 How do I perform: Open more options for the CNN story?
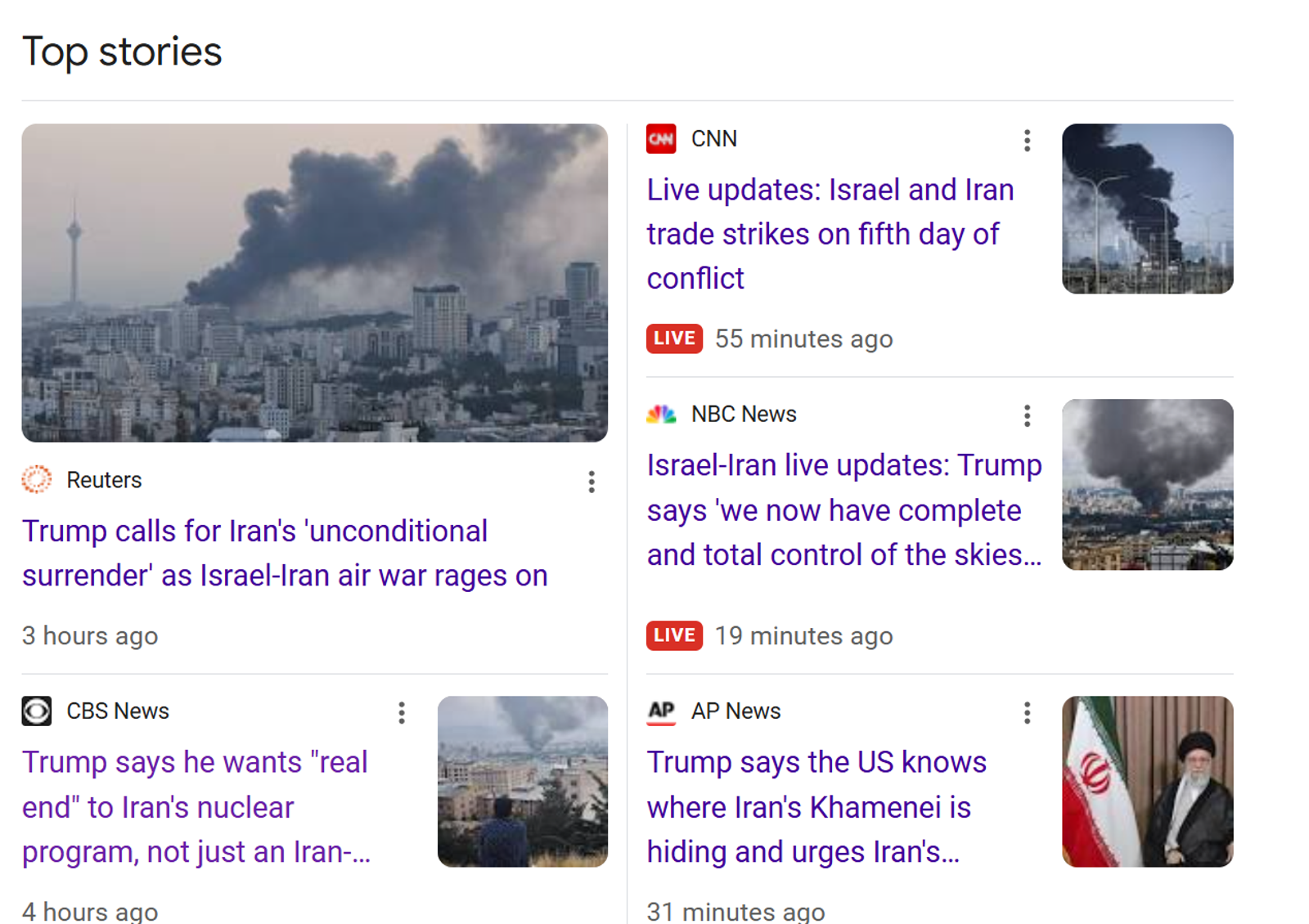(x=1027, y=141)
